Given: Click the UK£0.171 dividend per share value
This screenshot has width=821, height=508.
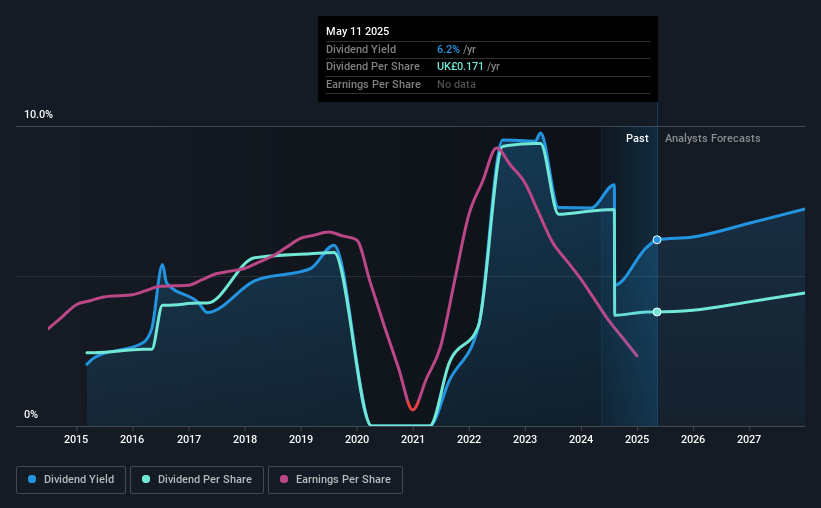Looking at the screenshot, I should (x=460, y=67).
